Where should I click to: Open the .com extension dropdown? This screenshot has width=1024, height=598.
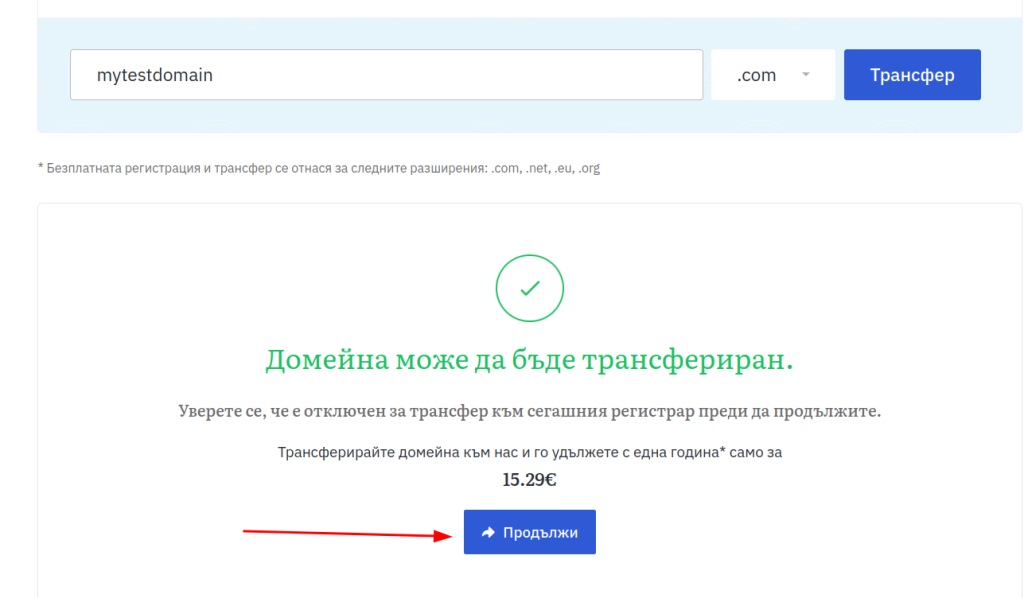pyautogui.click(x=772, y=75)
